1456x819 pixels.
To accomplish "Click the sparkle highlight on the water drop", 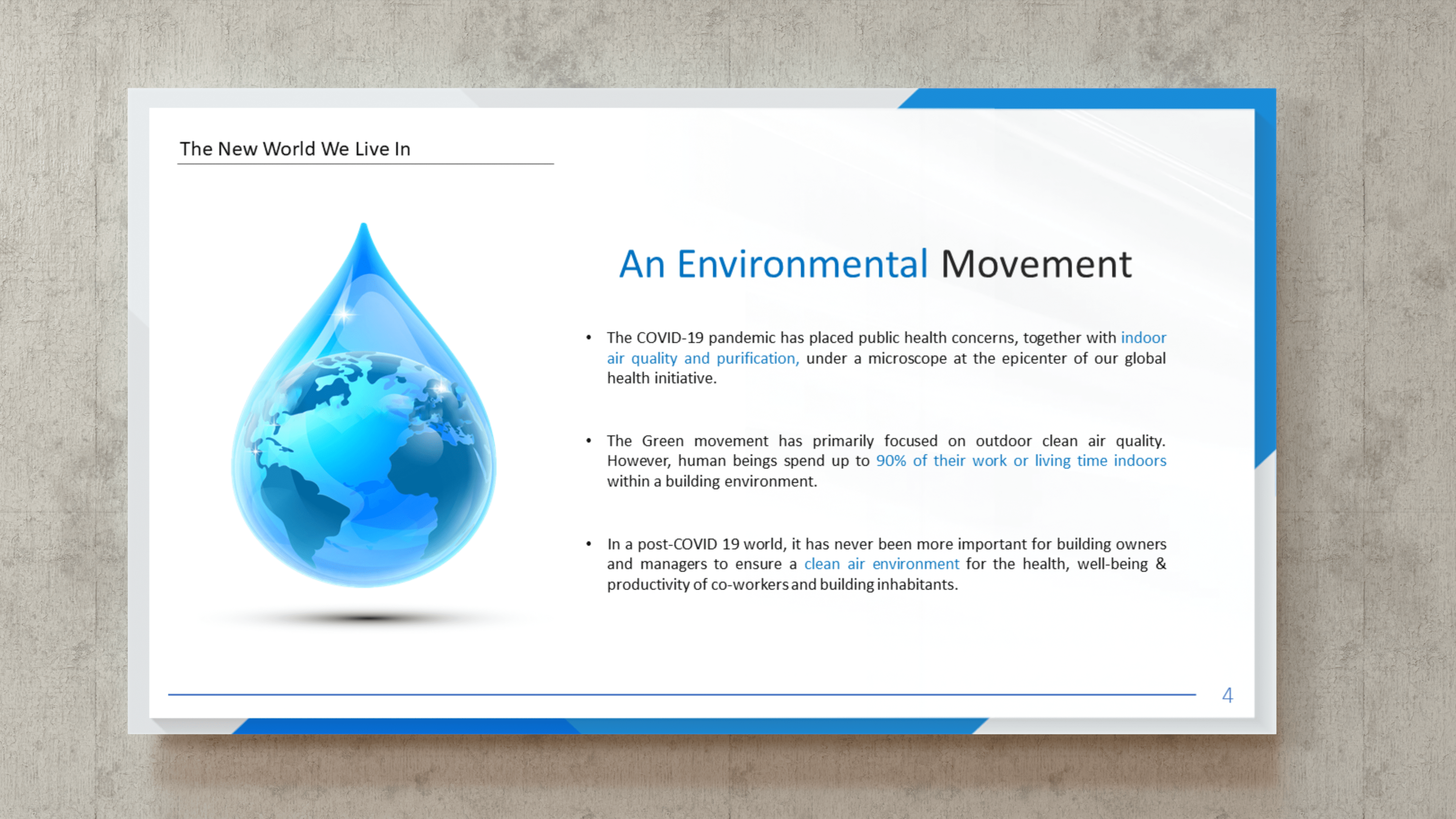I will coord(344,314).
